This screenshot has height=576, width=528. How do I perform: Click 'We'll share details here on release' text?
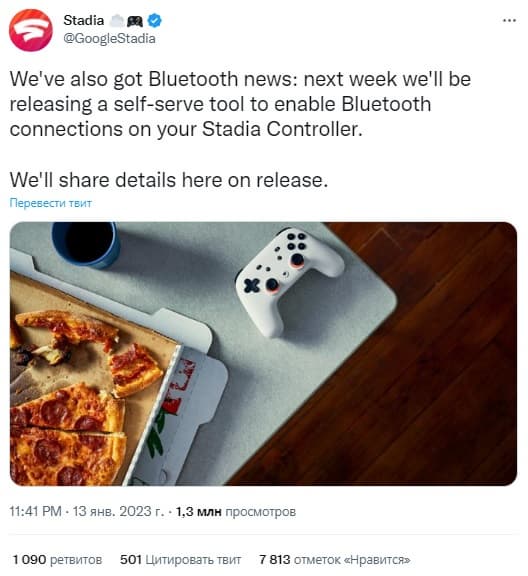[169, 180]
